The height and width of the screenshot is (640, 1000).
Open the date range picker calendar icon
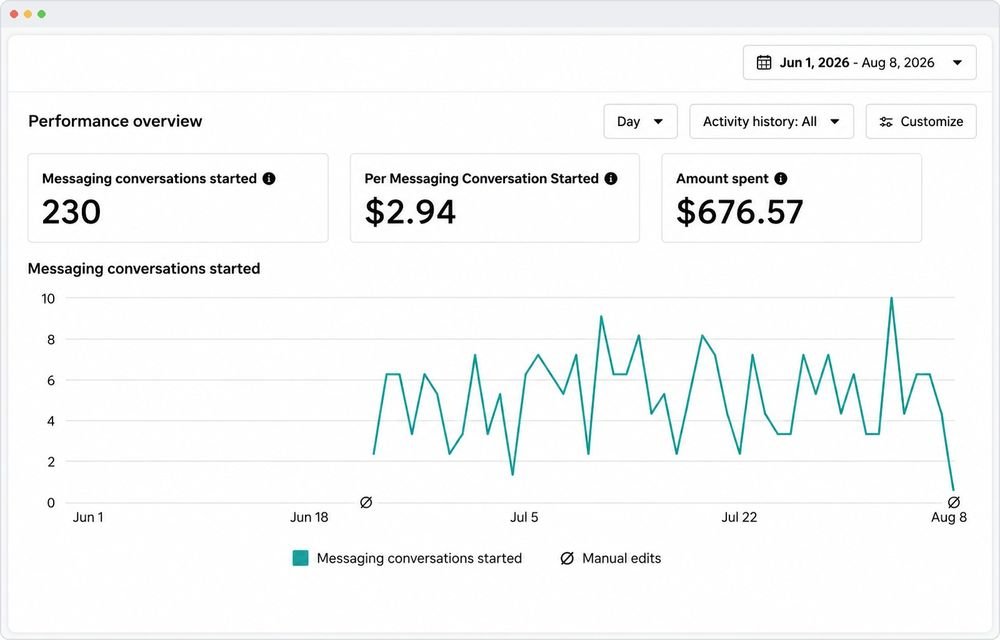click(763, 62)
